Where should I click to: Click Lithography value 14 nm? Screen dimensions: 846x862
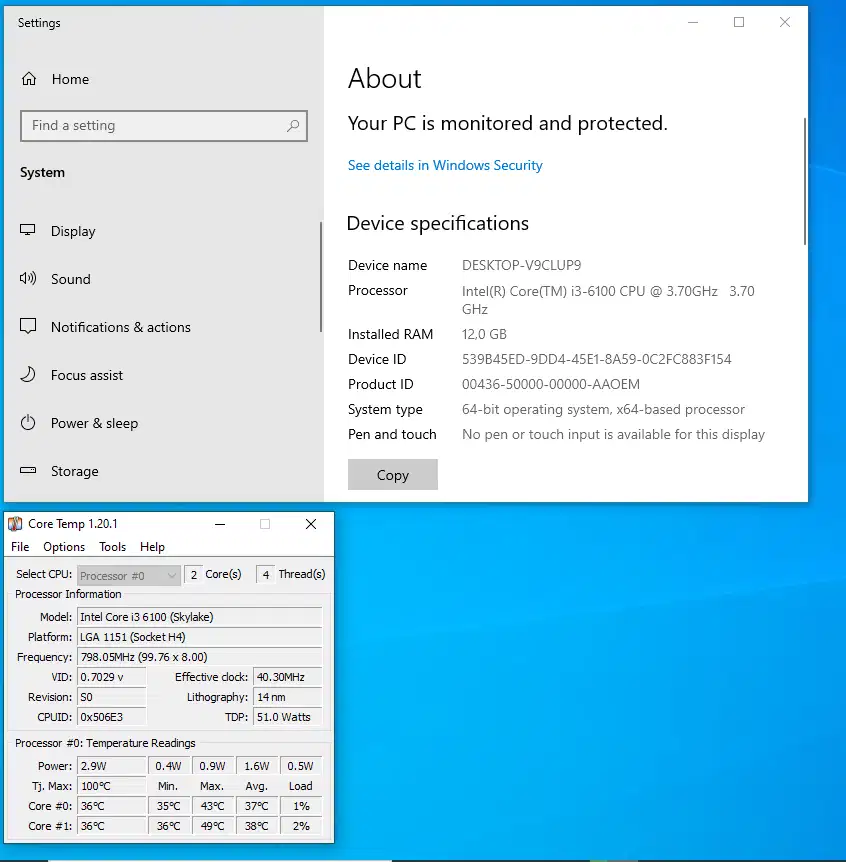287,697
